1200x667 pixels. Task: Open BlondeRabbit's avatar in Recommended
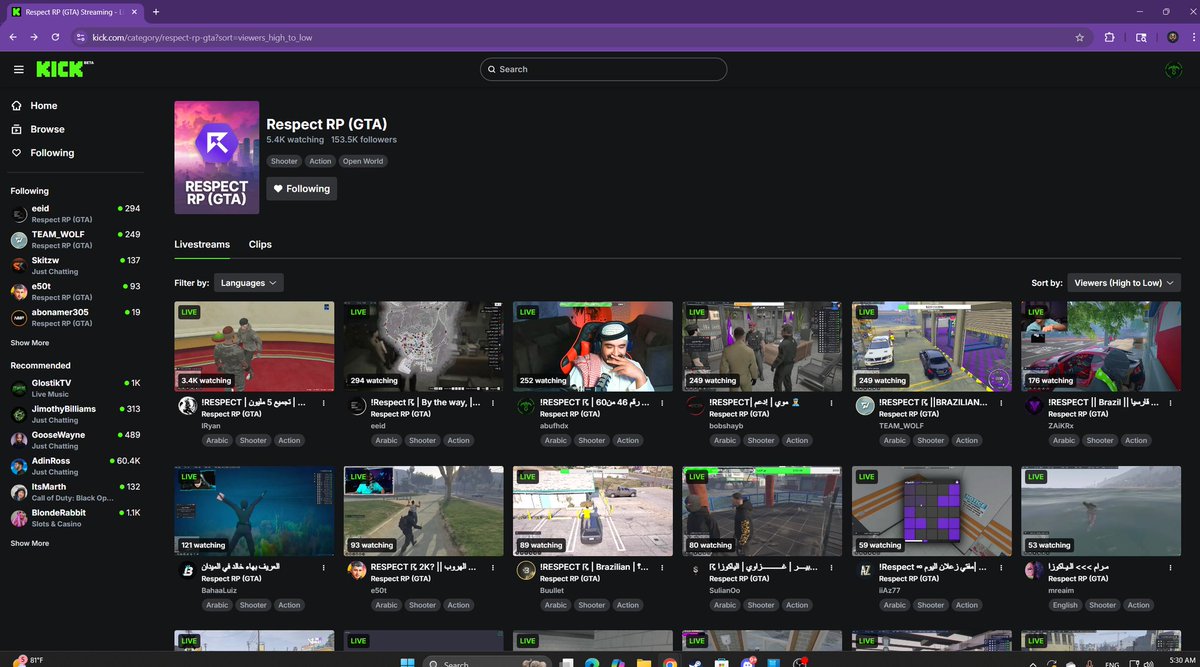pos(19,518)
